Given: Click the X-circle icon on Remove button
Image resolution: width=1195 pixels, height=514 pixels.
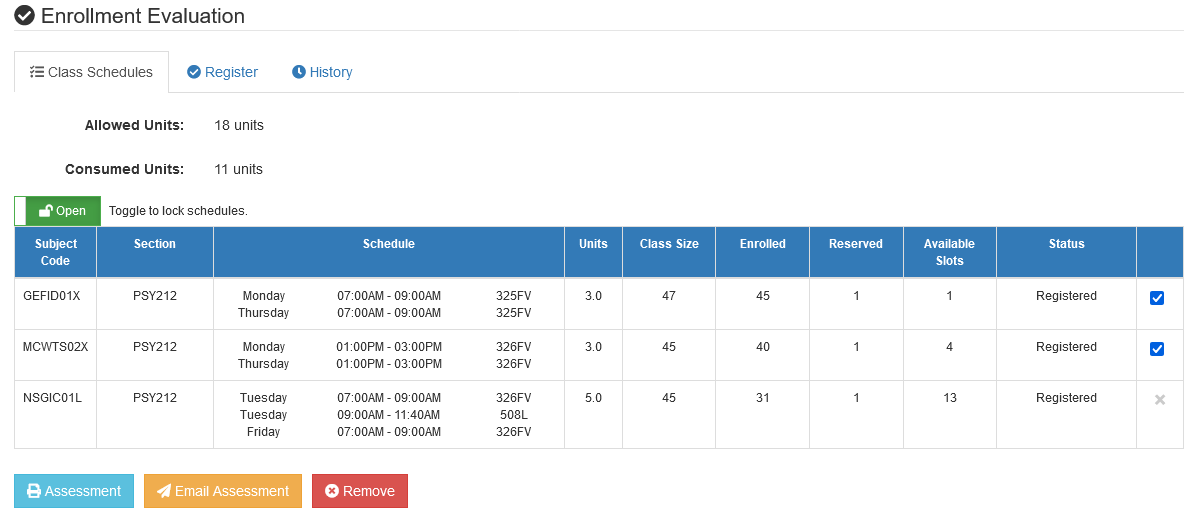Looking at the screenshot, I should click(x=332, y=491).
